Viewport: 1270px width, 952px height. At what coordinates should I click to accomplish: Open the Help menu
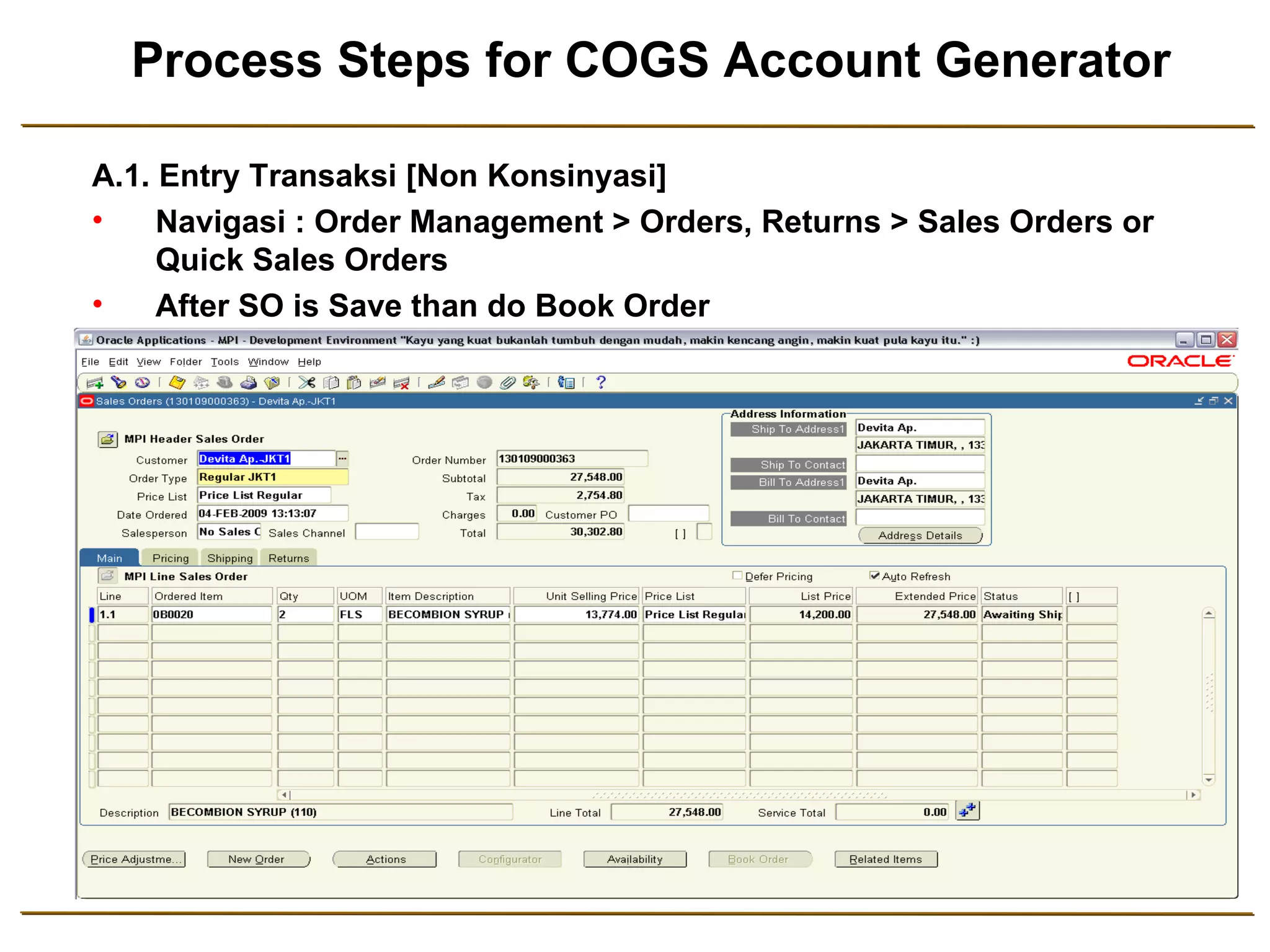[309, 362]
